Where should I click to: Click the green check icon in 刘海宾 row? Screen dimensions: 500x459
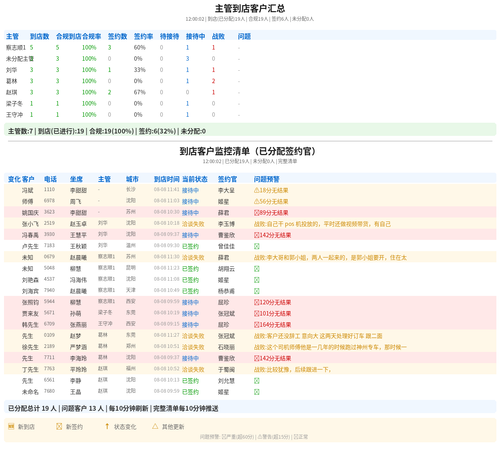click(x=257, y=291)
